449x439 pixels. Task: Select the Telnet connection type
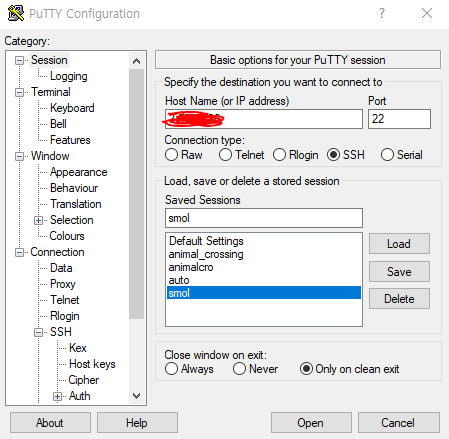(225, 155)
